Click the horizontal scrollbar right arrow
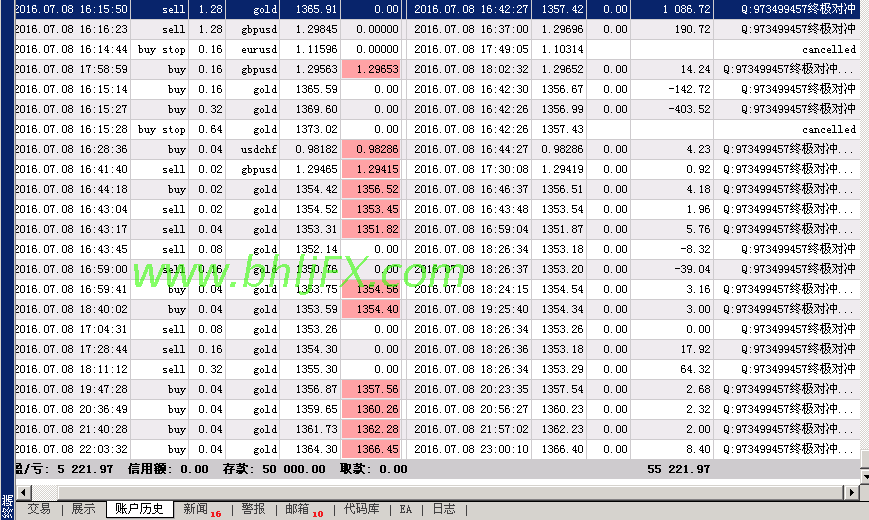 (x=852, y=492)
